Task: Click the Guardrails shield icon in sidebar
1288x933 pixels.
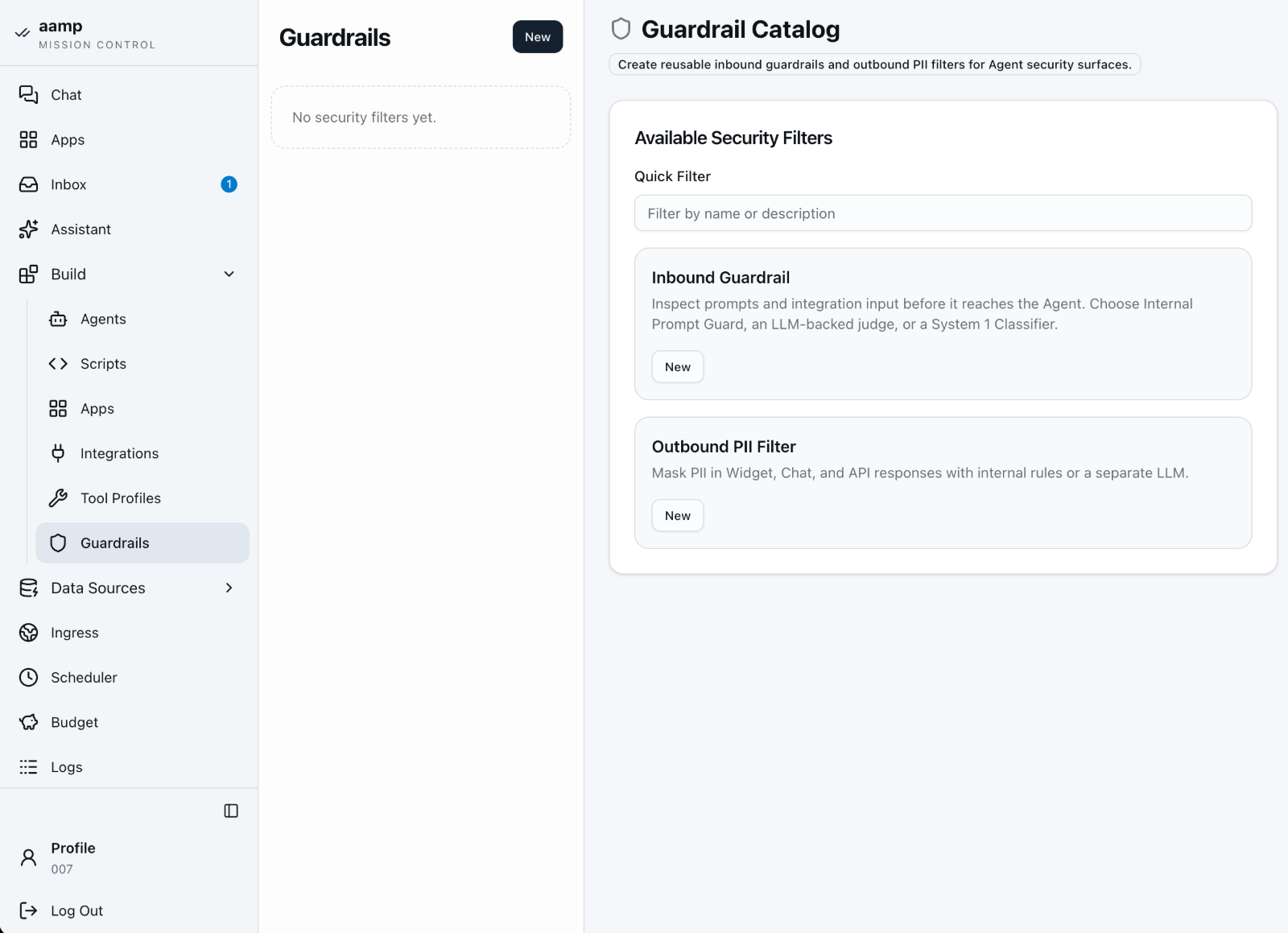Action: click(x=58, y=543)
